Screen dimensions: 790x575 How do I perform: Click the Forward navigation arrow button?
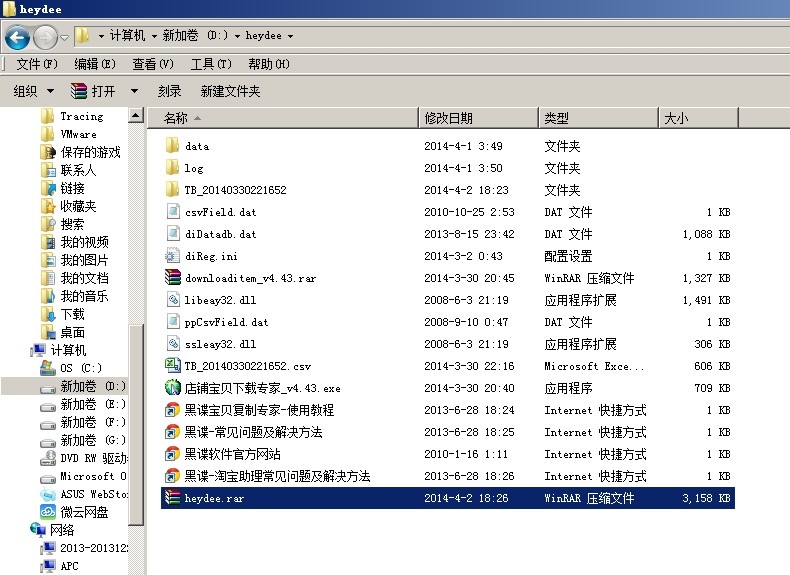click(x=46, y=37)
